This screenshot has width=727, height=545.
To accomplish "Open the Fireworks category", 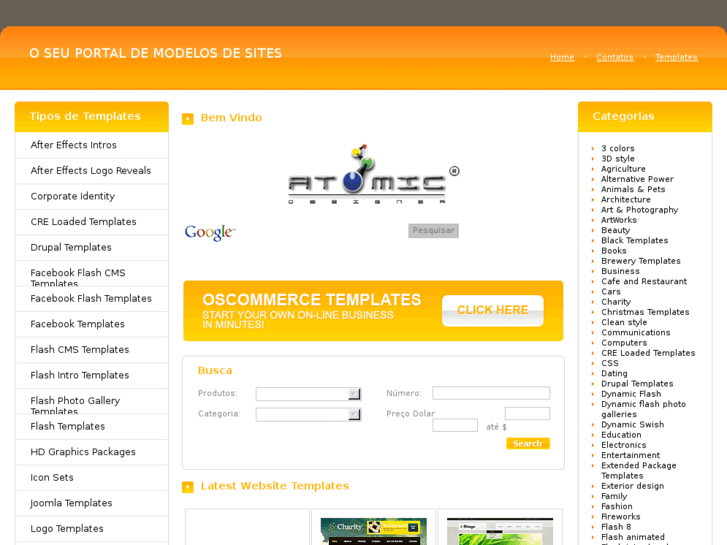I will coord(621,516).
